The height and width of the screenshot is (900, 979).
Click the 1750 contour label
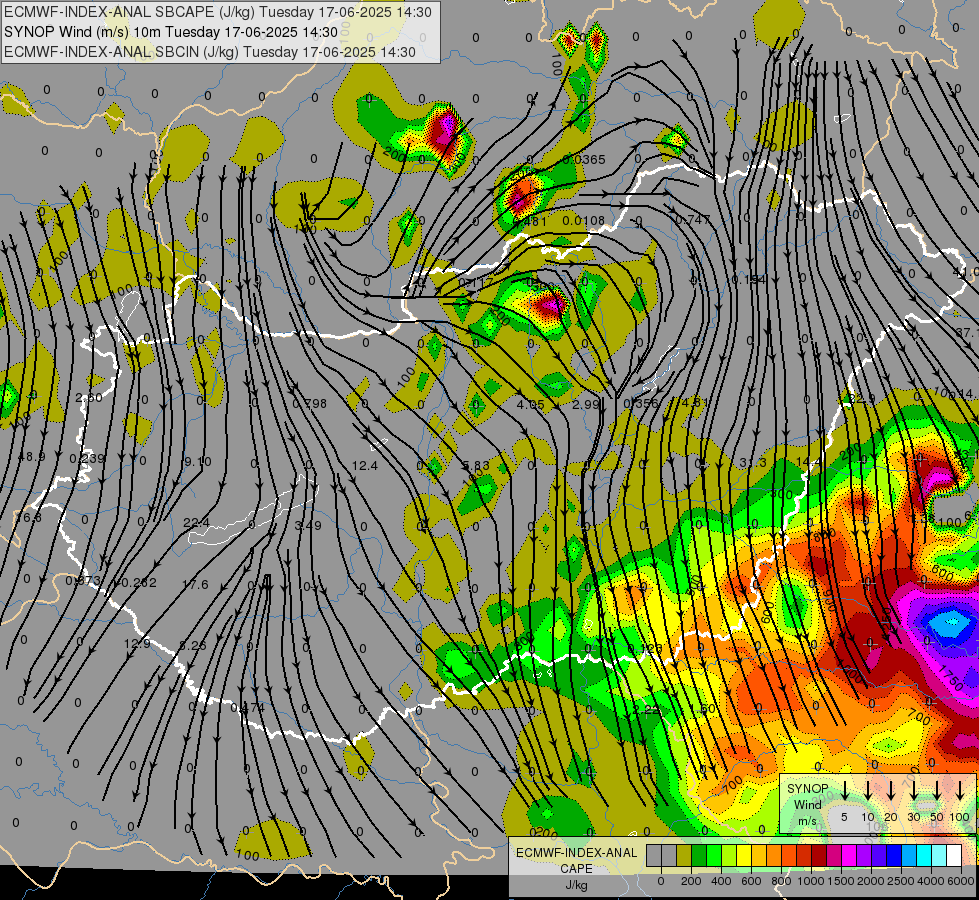click(x=950, y=680)
